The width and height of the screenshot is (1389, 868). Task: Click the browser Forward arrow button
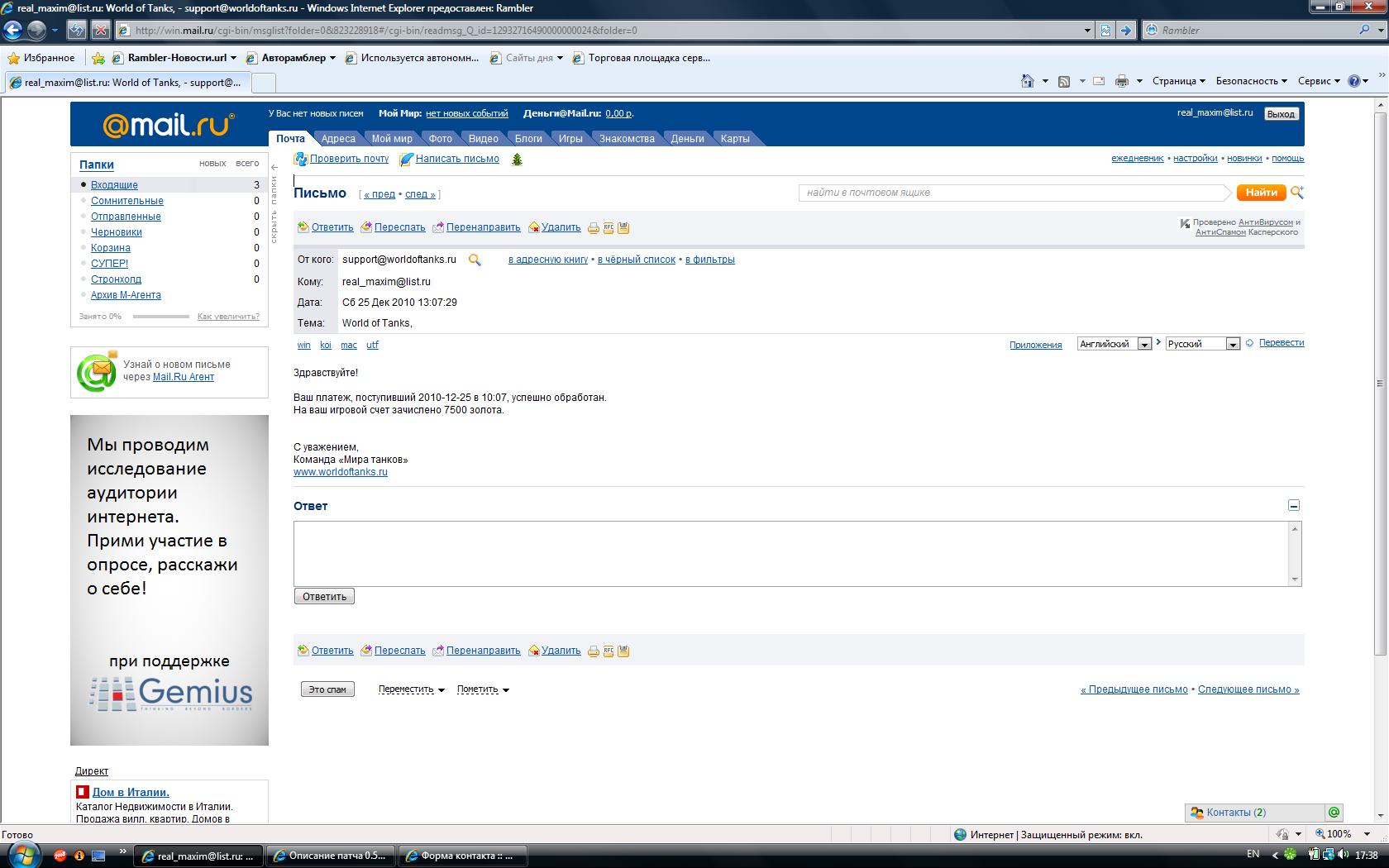point(36,30)
